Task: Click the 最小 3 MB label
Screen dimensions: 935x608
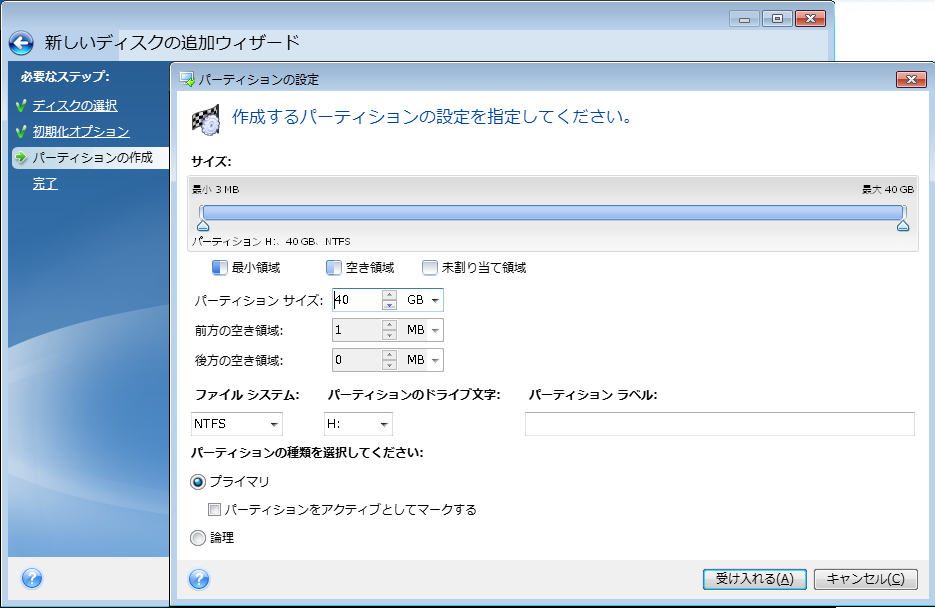Action: (216, 190)
